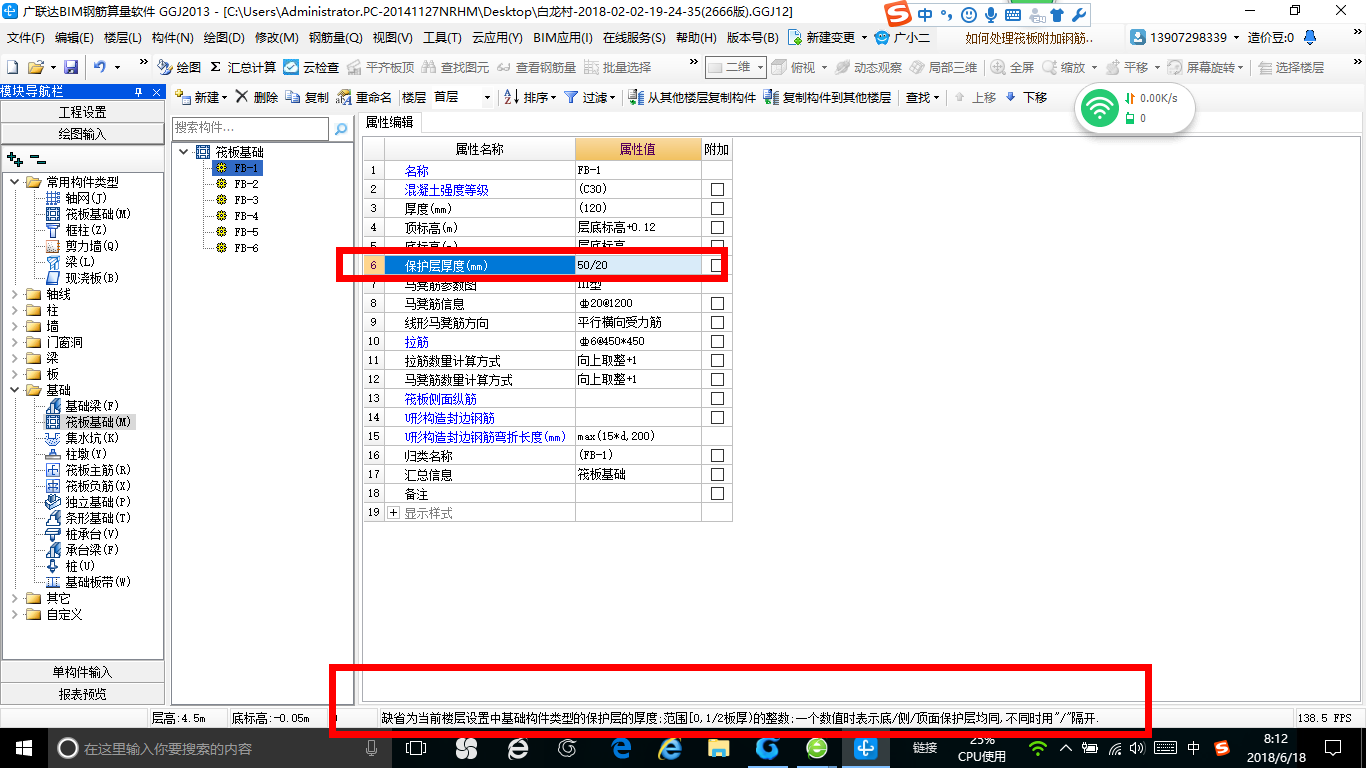Click 全屏 full screen tool
The width and height of the screenshot is (1366, 768).
pyautogui.click(x=1012, y=67)
